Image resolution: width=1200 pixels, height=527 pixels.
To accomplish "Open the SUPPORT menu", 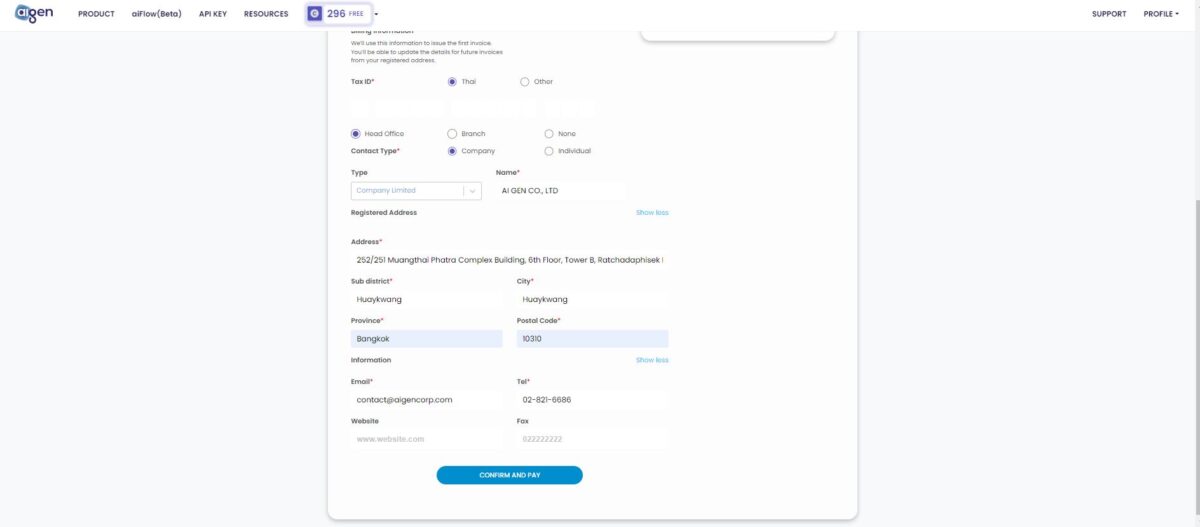I will click(1109, 14).
